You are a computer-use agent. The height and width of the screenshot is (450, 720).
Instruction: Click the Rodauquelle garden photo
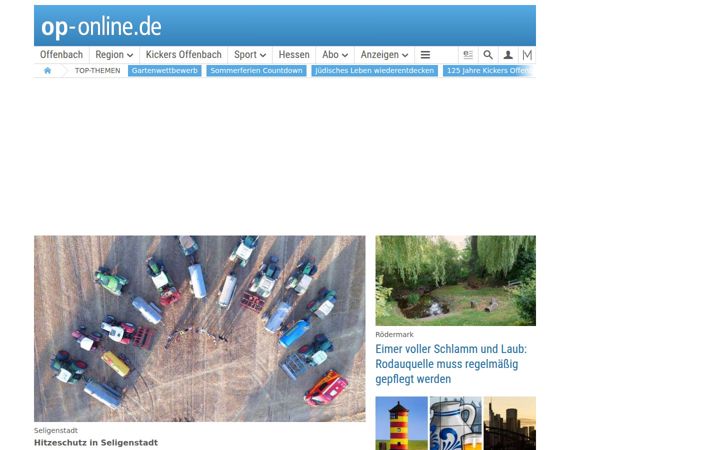(456, 281)
